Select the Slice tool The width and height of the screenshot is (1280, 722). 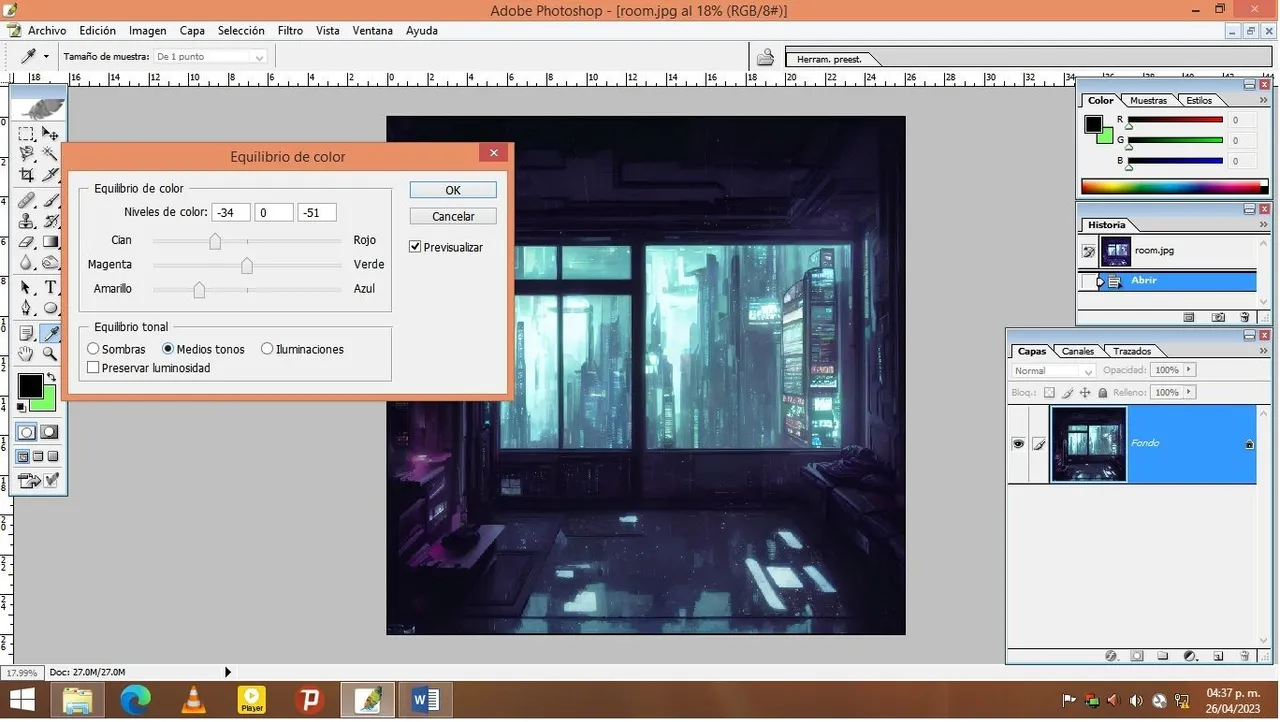[50, 175]
